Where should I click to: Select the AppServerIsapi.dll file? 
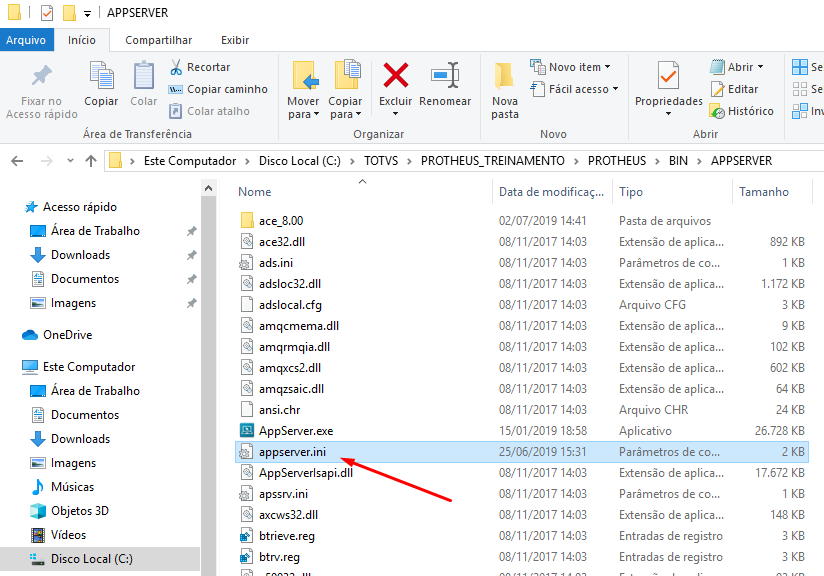coord(306,473)
